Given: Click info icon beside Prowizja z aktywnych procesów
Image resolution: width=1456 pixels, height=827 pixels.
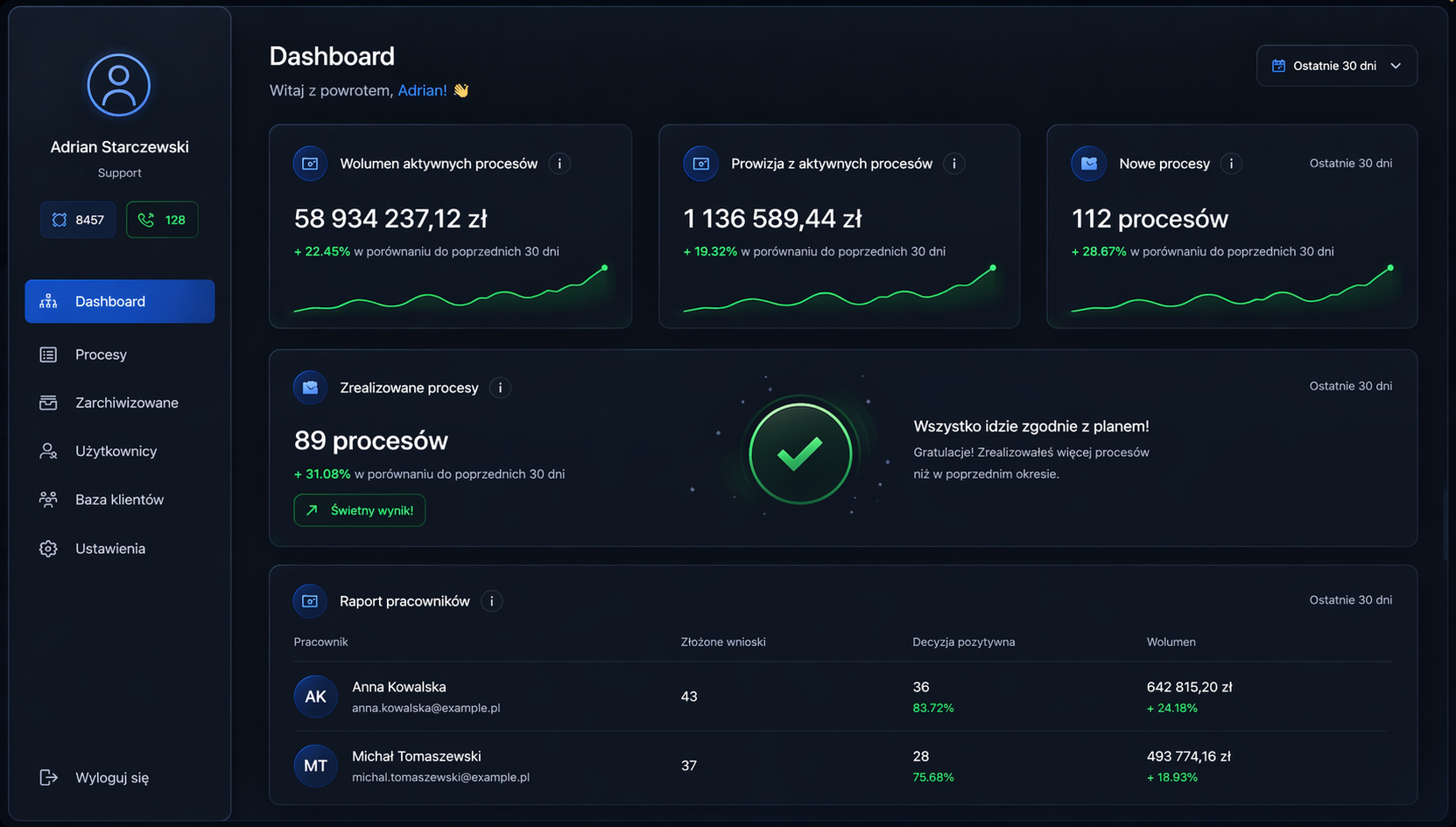Looking at the screenshot, I should [954, 164].
